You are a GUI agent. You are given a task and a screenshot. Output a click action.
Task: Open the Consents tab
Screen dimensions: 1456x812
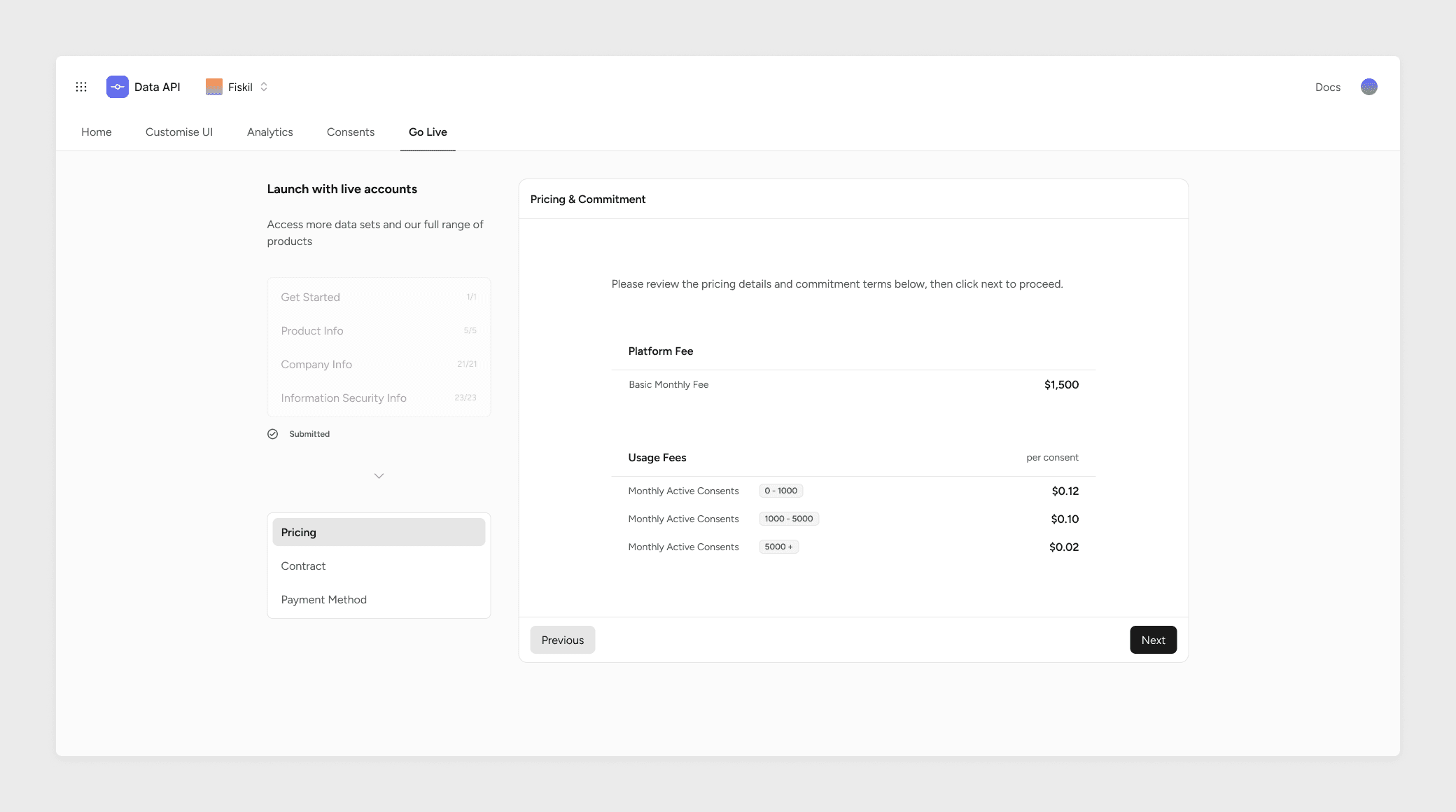[350, 132]
